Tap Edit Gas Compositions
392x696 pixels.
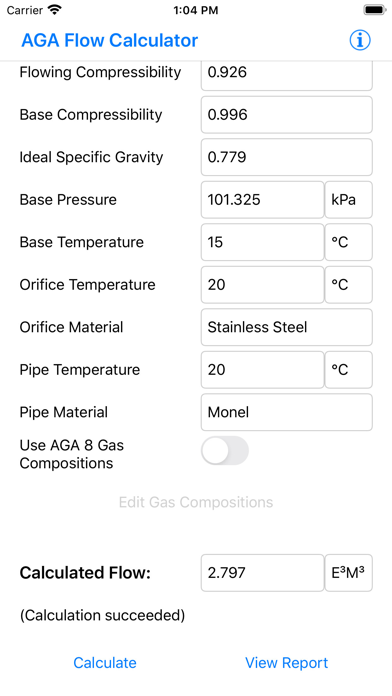click(196, 502)
